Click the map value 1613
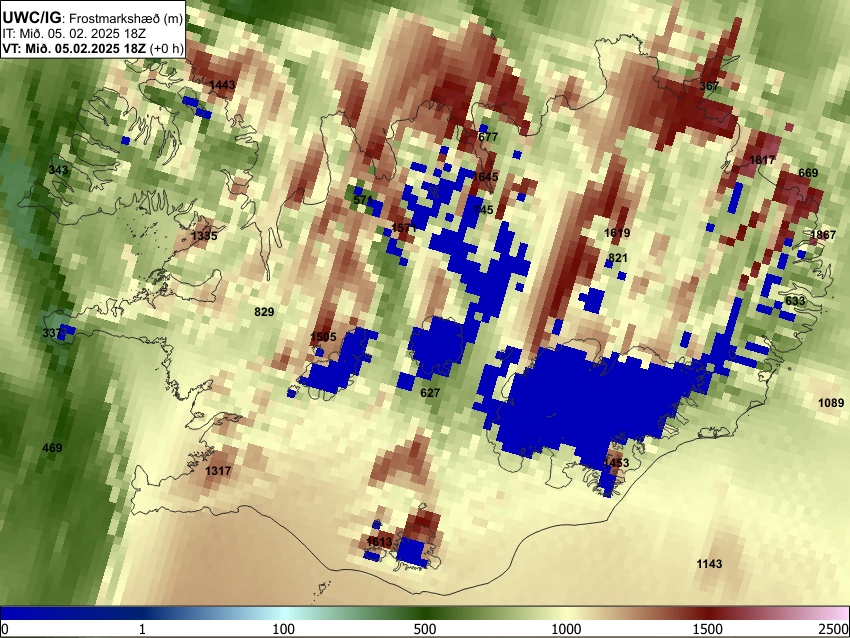Viewport: 850px width, 638px height. coord(379,542)
